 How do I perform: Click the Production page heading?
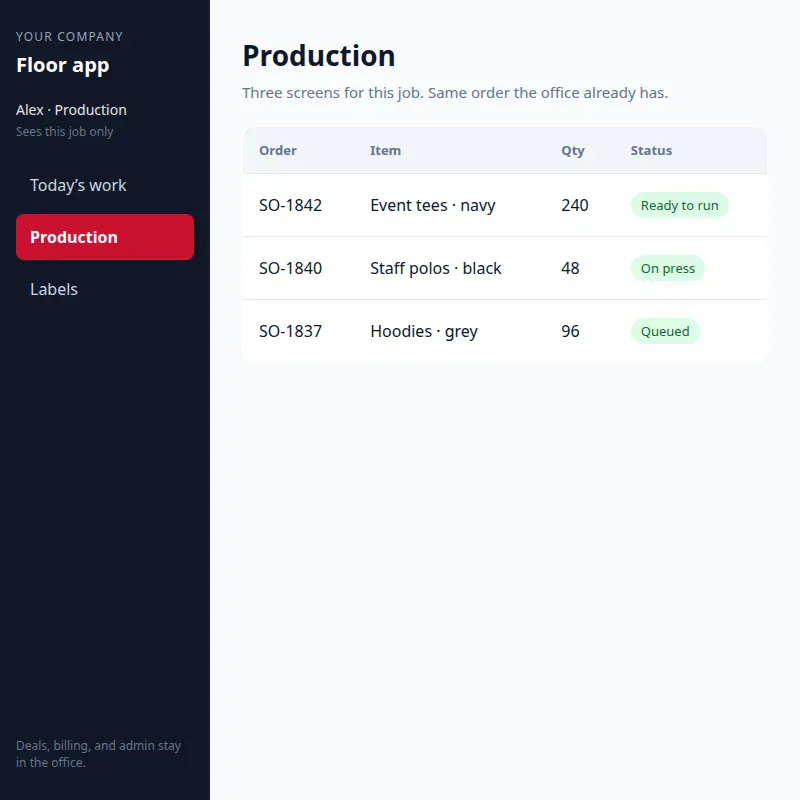319,56
